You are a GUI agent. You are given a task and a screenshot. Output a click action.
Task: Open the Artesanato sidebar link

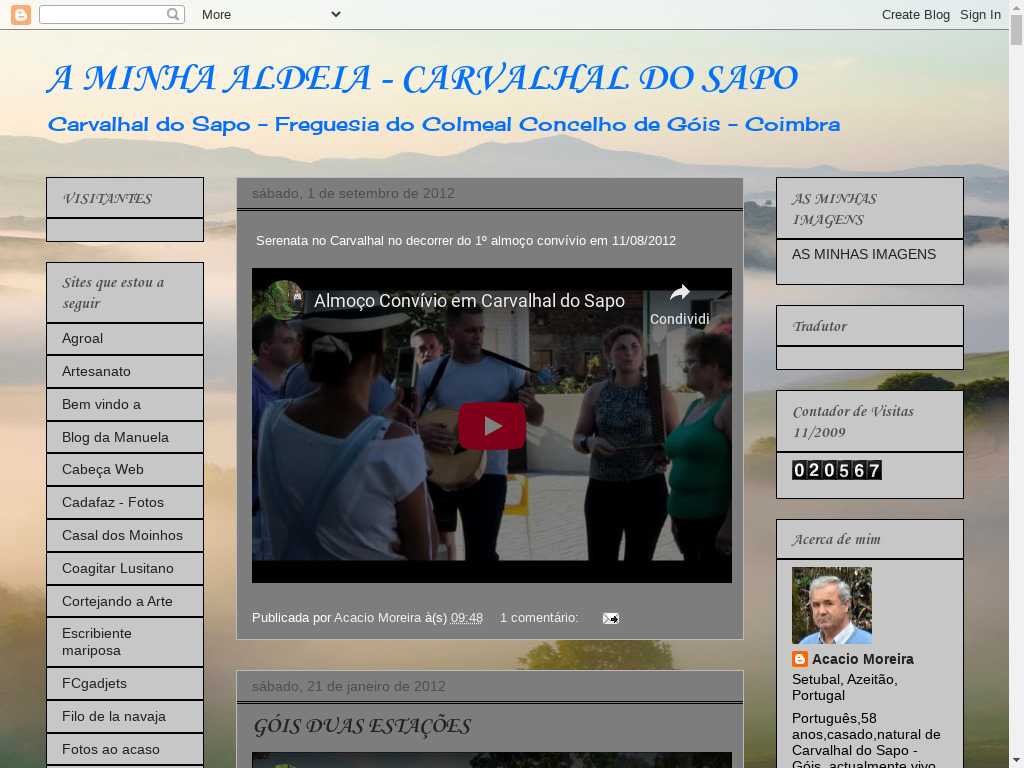pyautogui.click(x=96, y=372)
